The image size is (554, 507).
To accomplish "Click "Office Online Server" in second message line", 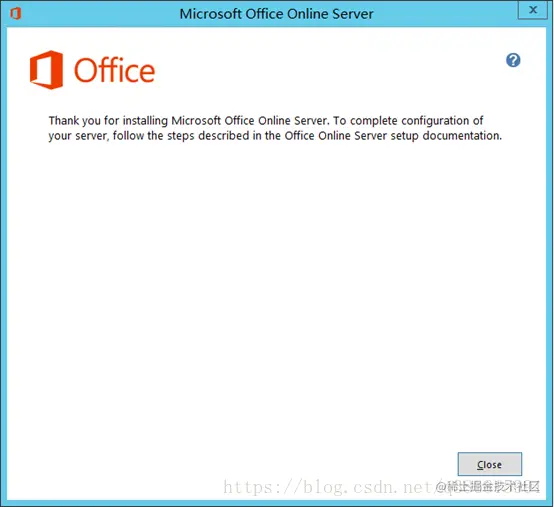I will (x=336, y=136).
